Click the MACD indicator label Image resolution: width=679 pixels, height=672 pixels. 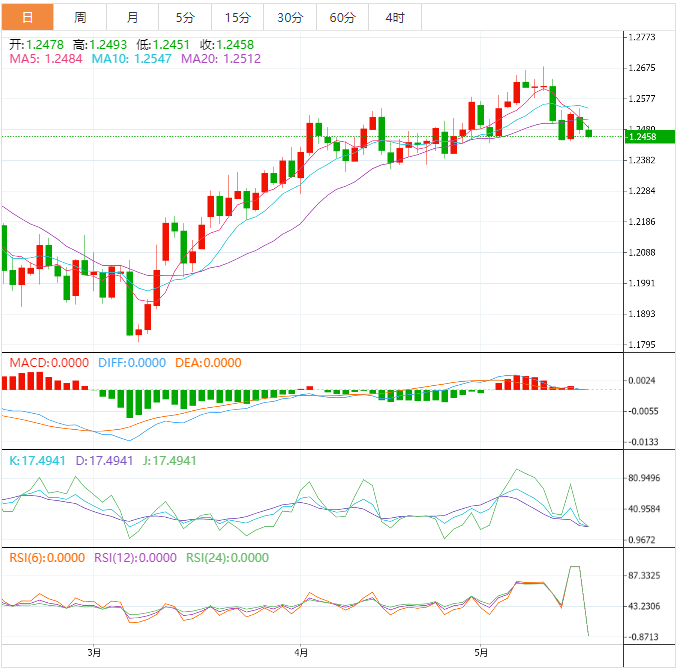pos(49,363)
